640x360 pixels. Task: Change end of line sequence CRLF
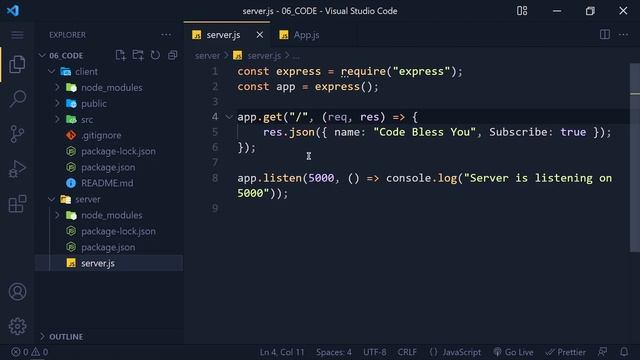pyautogui.click(x=407, y=352)
